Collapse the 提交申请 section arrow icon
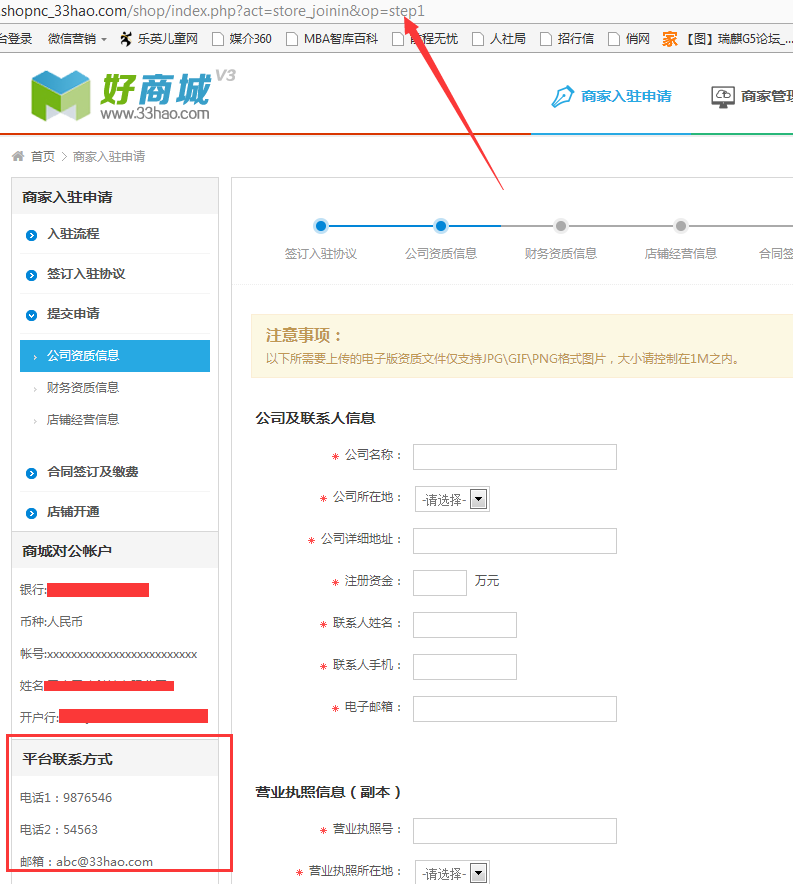 click(x=32, y=315)
